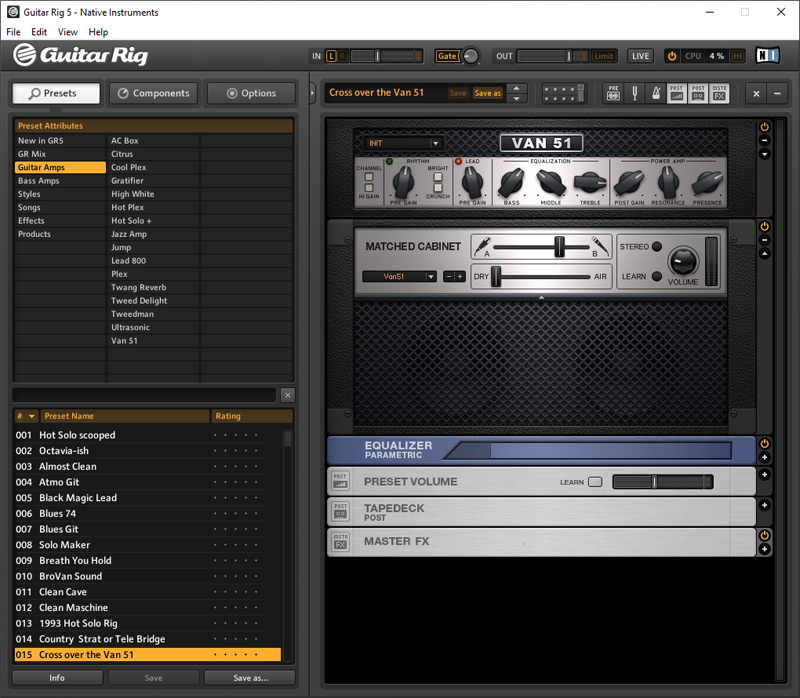800x698 pixels.
Task: Click the Save as button in header
Action: [487, 93]
